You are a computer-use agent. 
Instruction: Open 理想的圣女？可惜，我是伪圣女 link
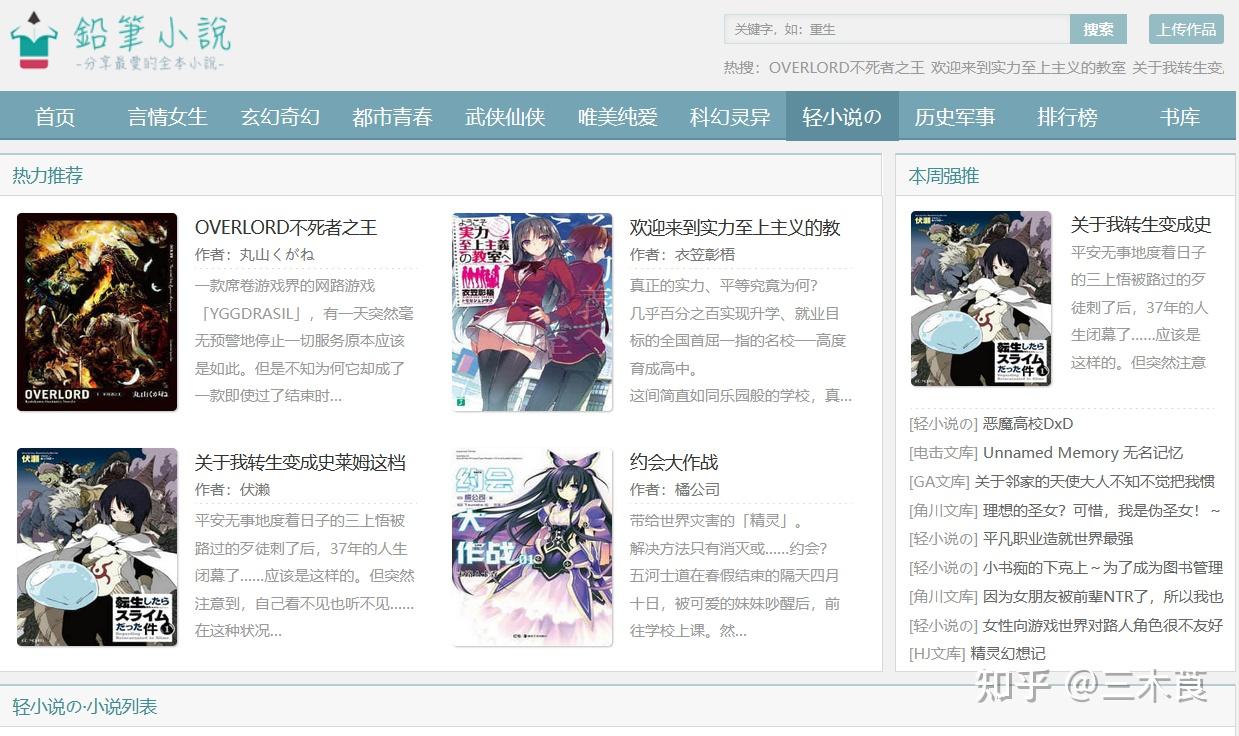point(1102,511)
